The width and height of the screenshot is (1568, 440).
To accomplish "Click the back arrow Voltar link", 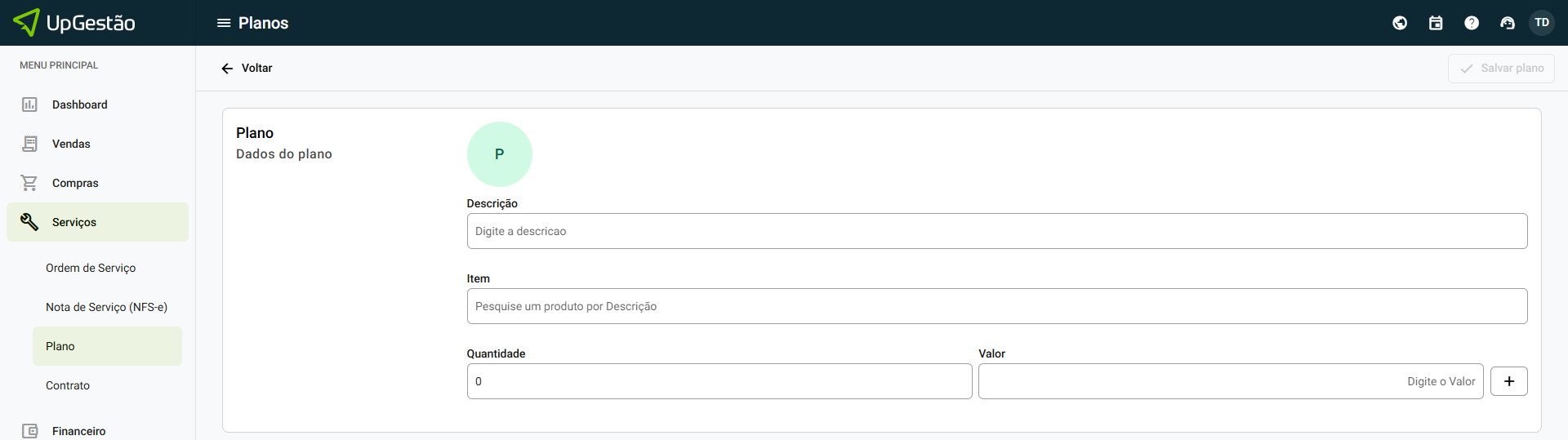I will [247, 69].
